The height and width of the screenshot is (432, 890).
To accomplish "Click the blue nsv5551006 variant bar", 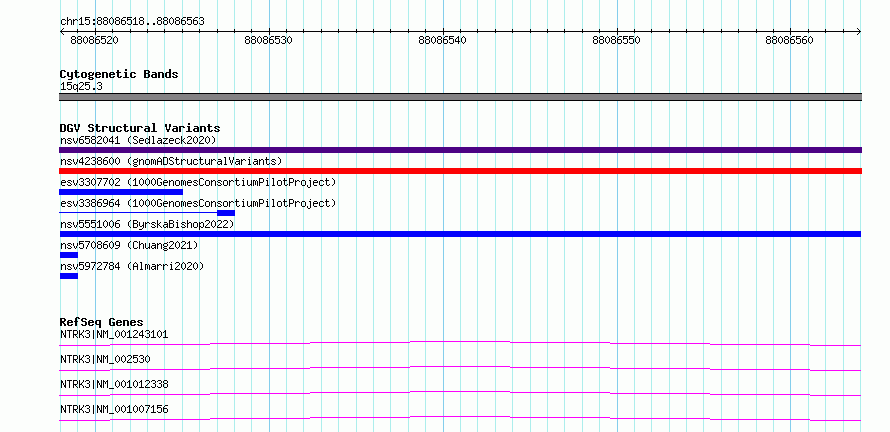I will [x=460, y=234].
